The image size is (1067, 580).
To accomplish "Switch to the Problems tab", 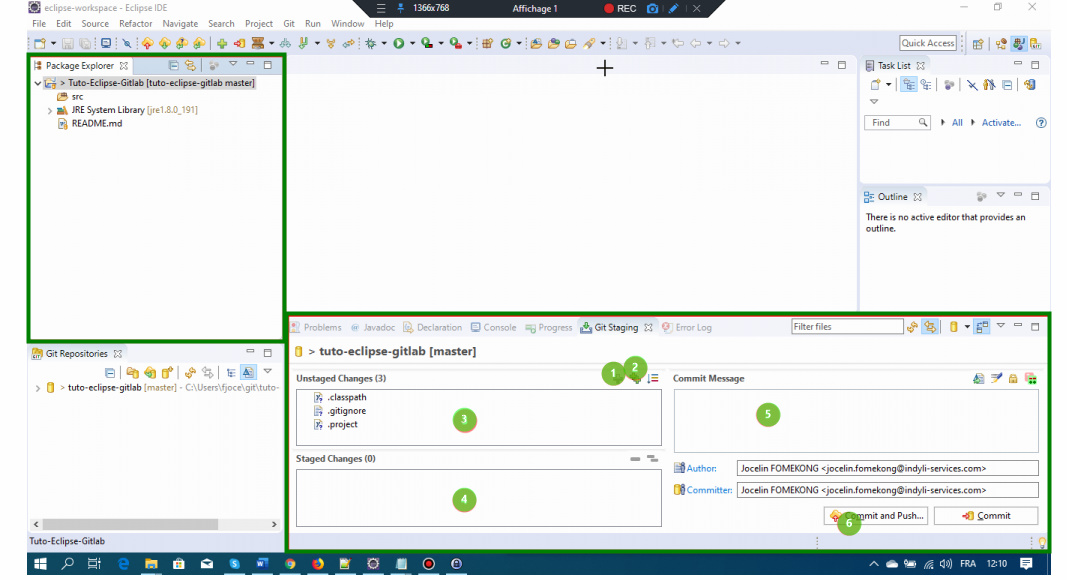I will point(316,327).
